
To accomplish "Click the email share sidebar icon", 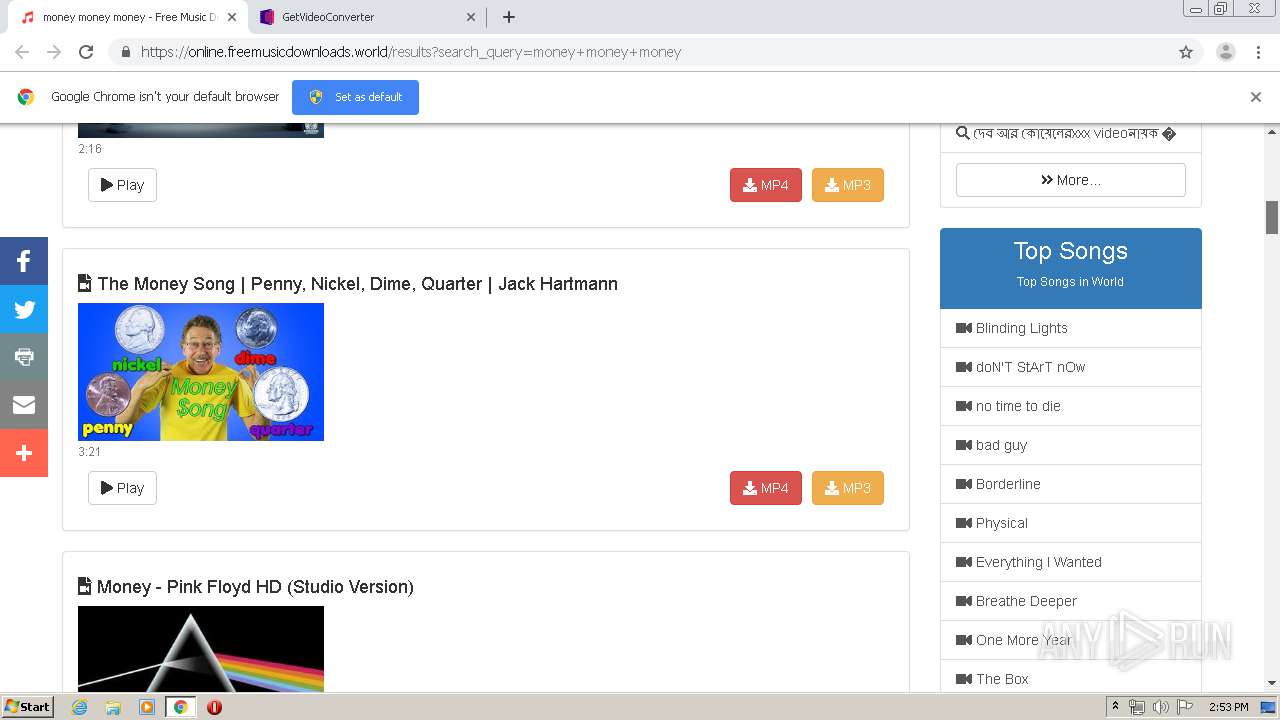I will click(24, 405).
